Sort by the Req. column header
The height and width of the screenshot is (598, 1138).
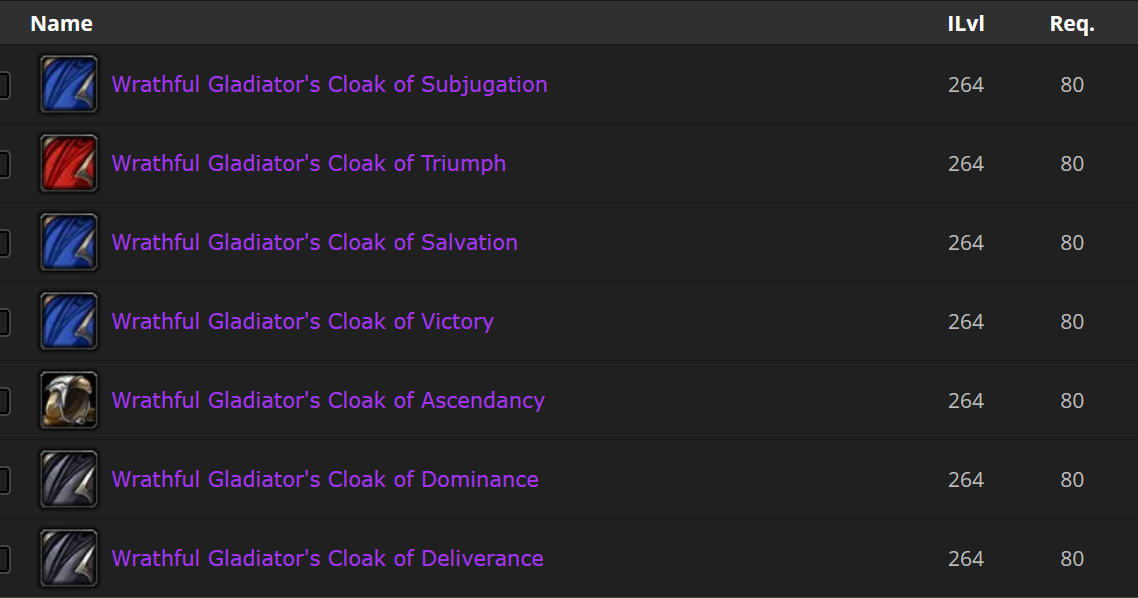[x=1072, y=24]
